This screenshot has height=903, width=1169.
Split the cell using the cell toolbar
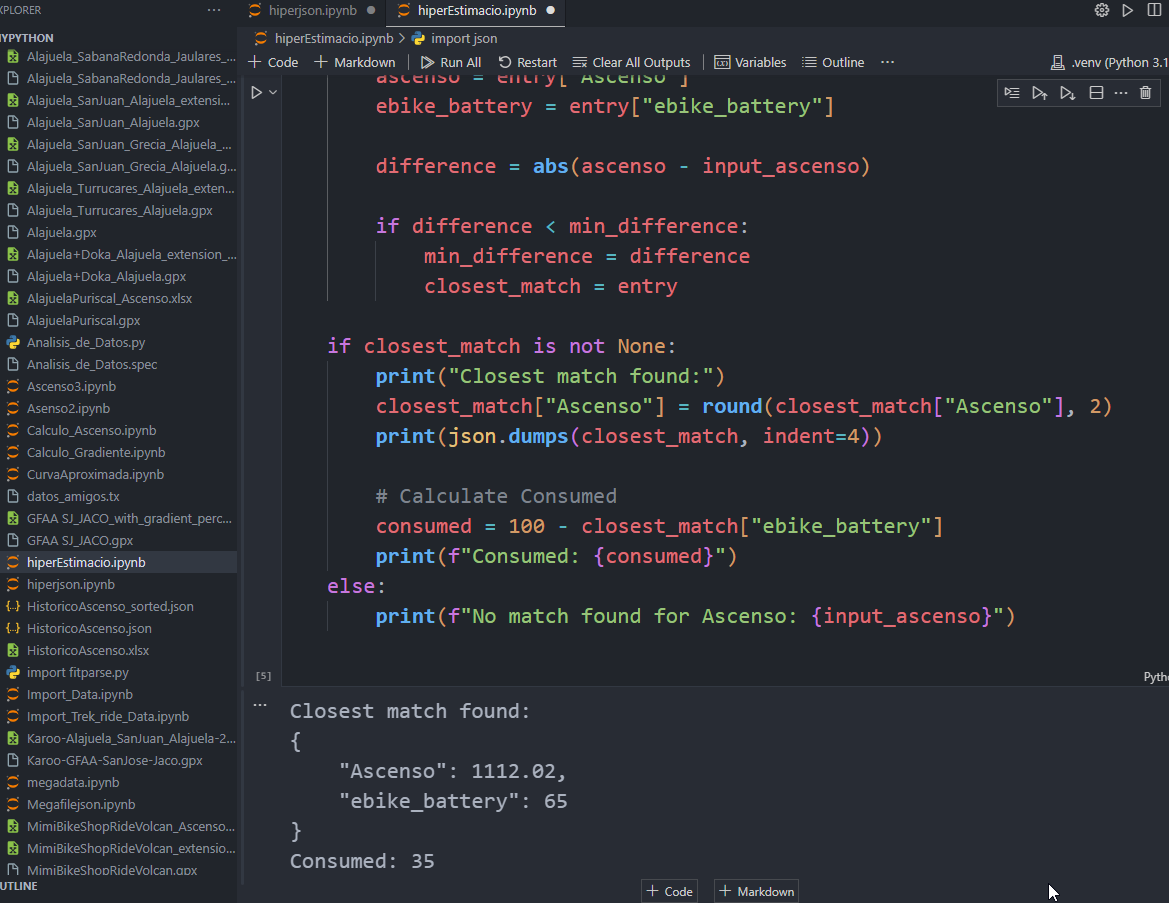[1096, 93]
